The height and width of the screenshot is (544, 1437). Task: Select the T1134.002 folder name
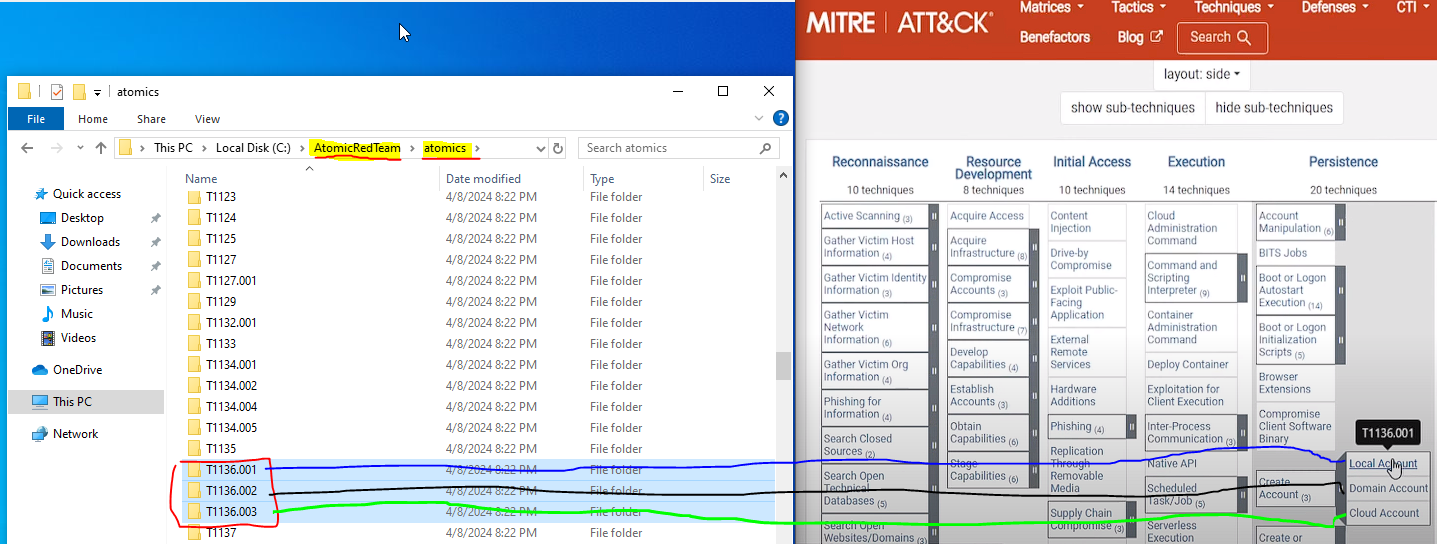[x=231, y=386]
